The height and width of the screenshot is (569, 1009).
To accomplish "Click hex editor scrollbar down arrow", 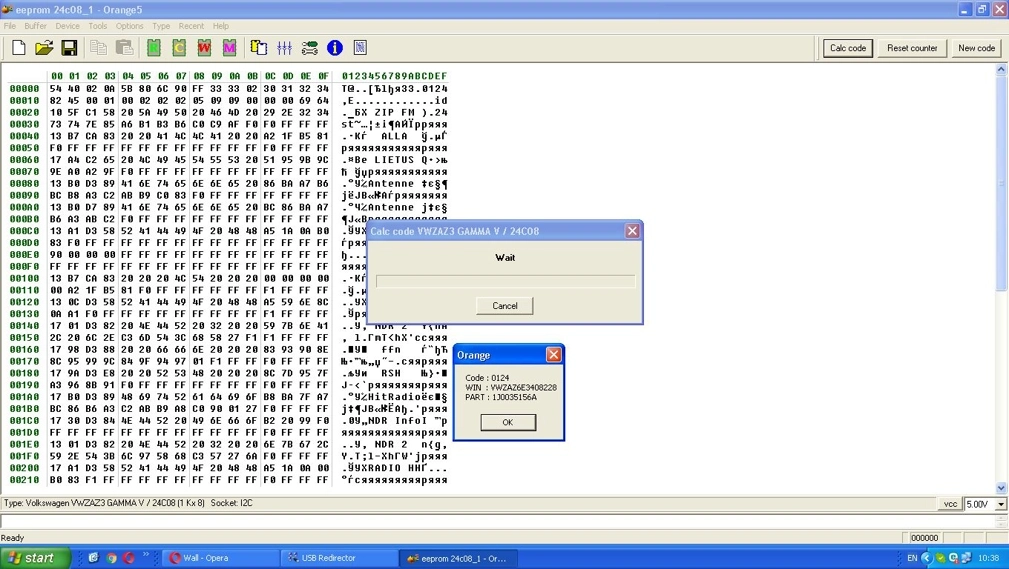I will pyautogui.click(x=1001, y=488).
